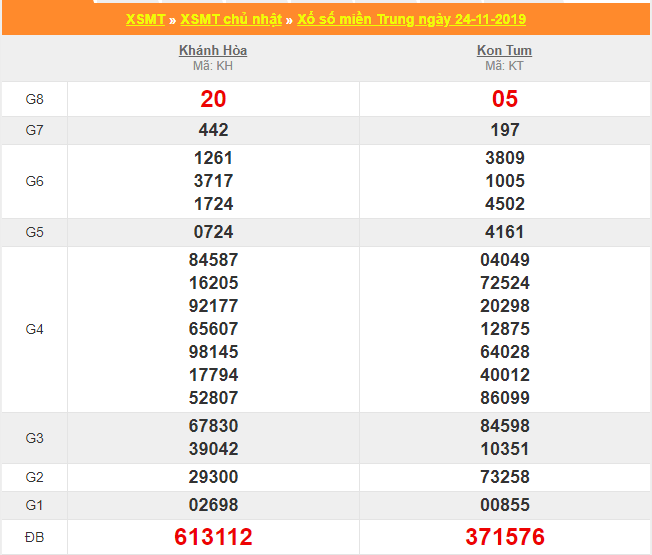
Task: Click the G1 number 00855
Action: 505,505
